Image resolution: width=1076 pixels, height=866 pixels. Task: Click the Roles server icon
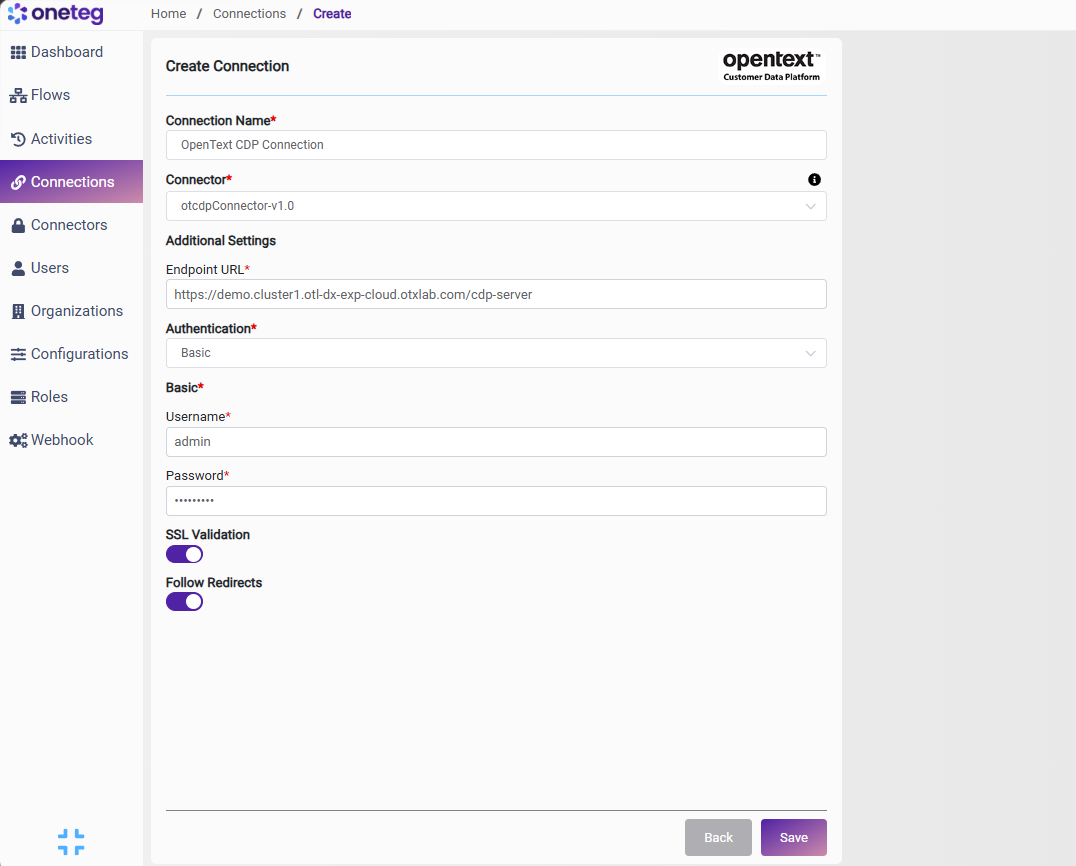(19, 397)
